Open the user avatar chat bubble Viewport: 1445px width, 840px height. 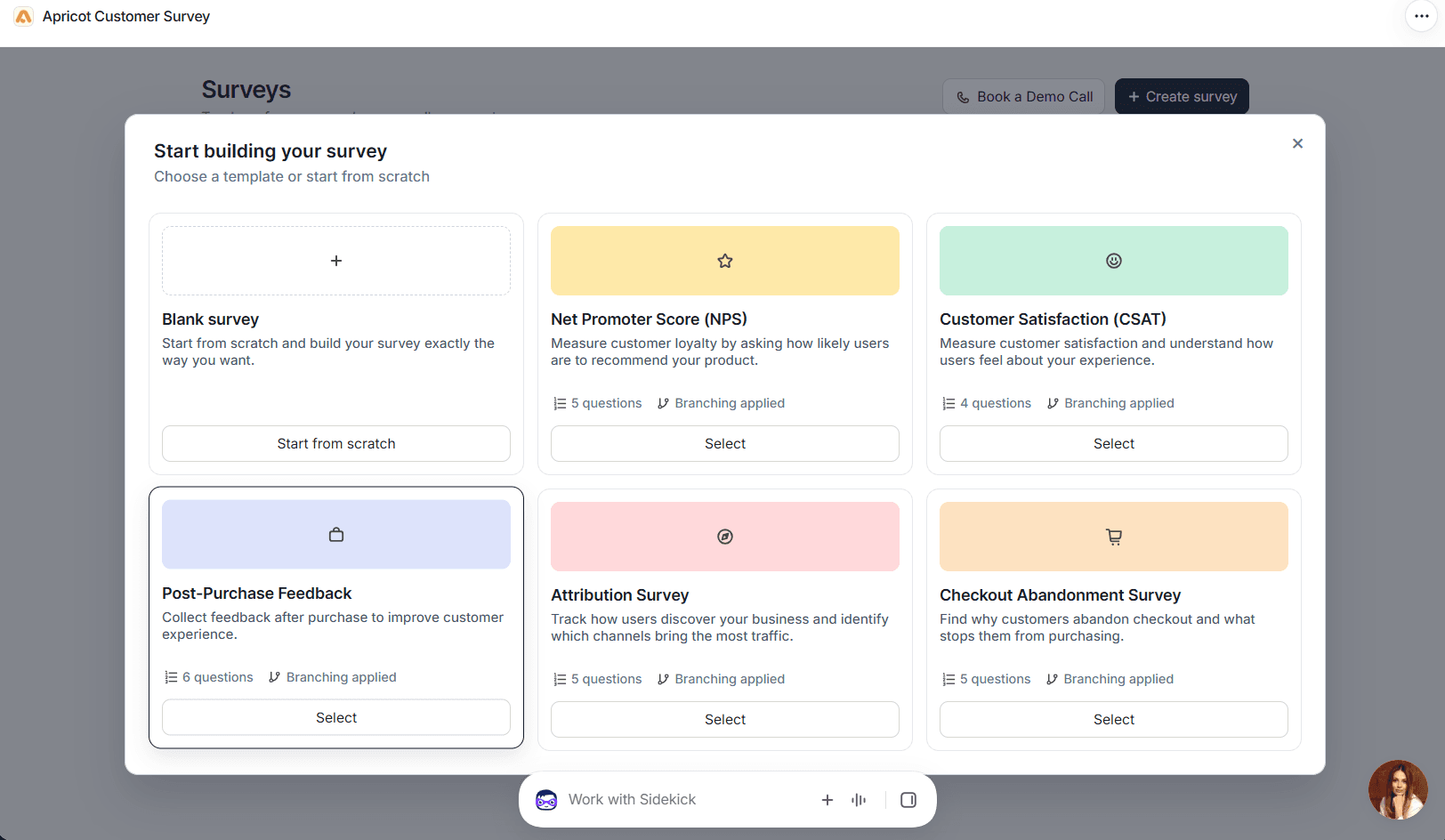coord(1398,789)
